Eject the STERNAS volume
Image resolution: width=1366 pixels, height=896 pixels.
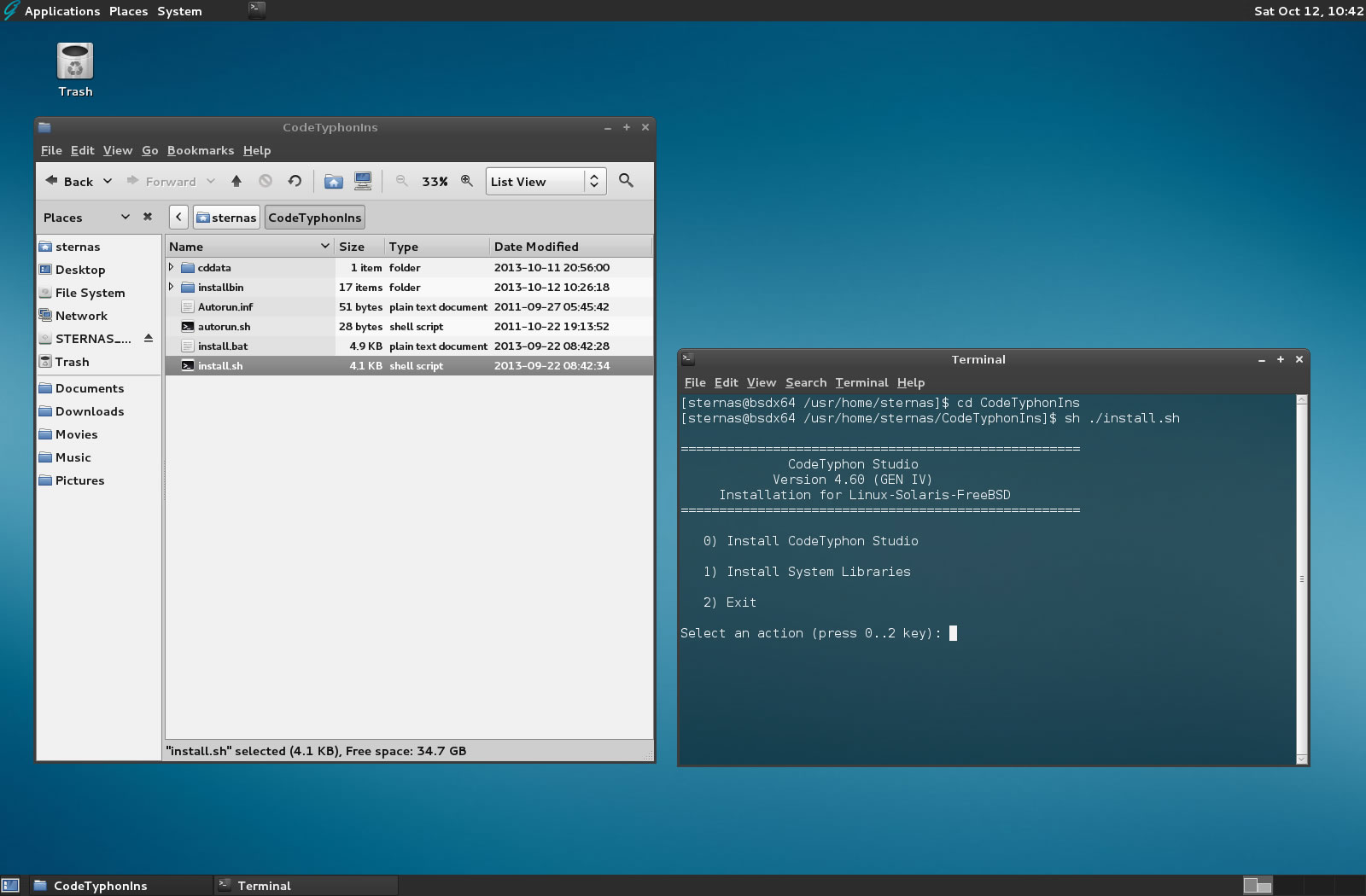pyautogui.click(x=149, y=339)
